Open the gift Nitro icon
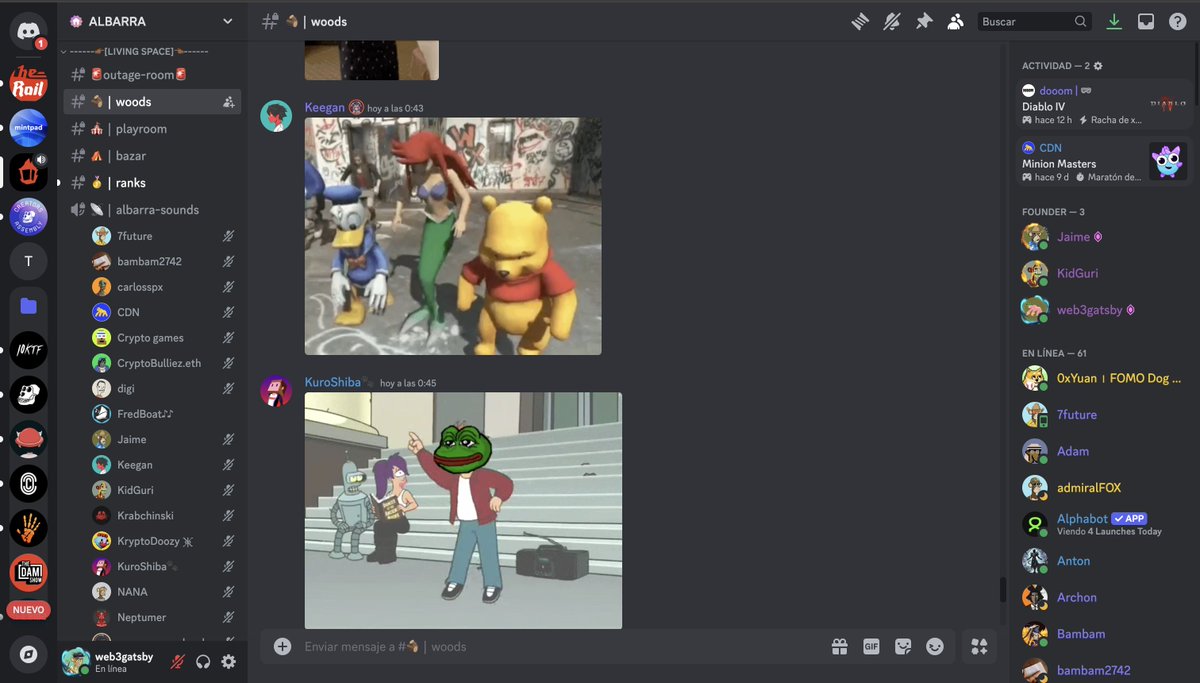The image size is (1200, 683). [840, 647]
